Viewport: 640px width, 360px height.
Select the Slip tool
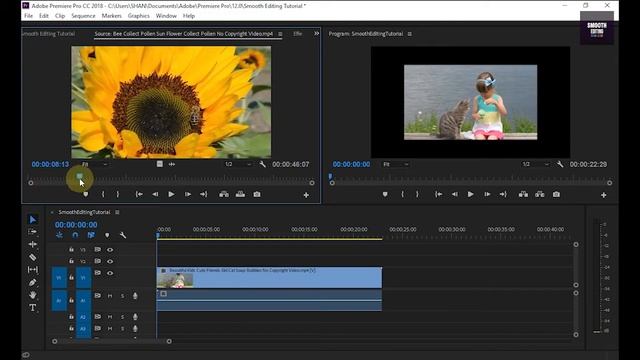tap(33, 269)
